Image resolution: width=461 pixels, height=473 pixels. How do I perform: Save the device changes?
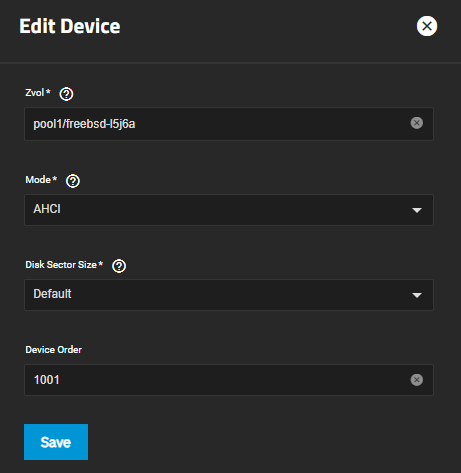56,442
